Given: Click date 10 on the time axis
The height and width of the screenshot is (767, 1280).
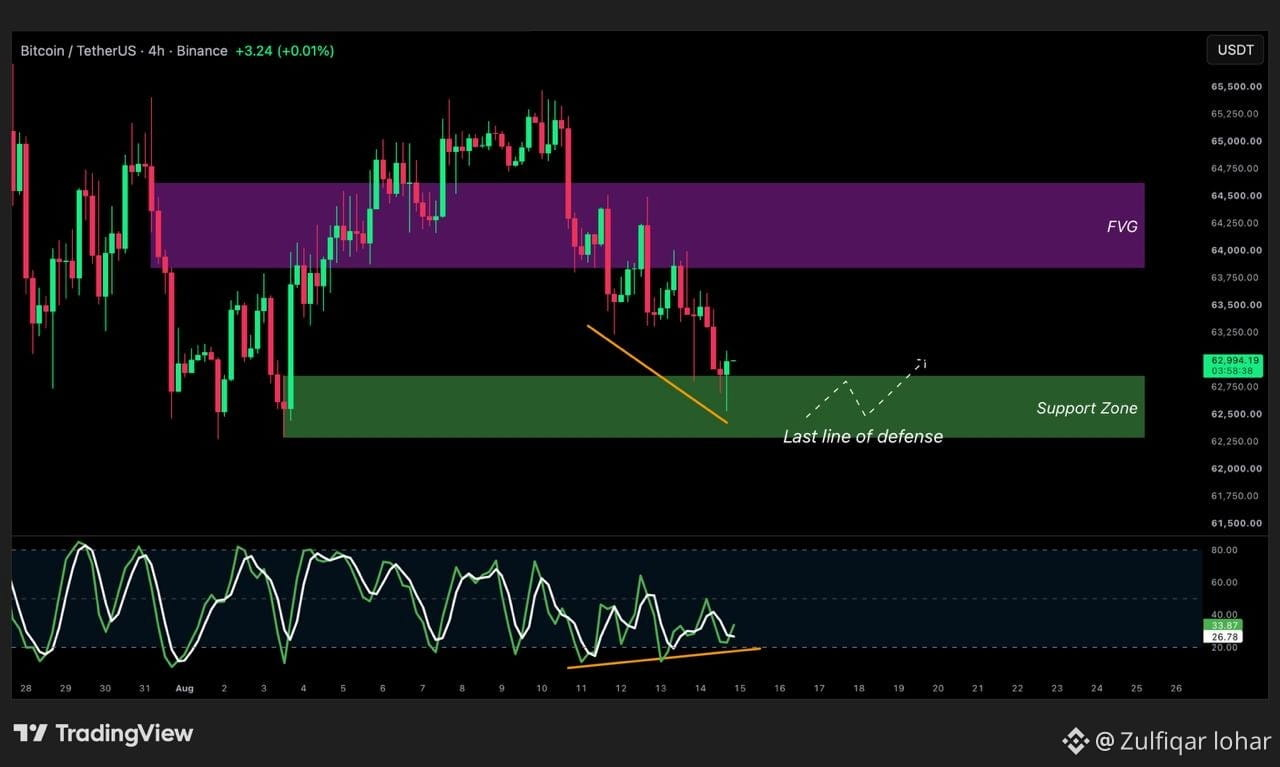Looking at the screenshot, I should pos(541,689).
